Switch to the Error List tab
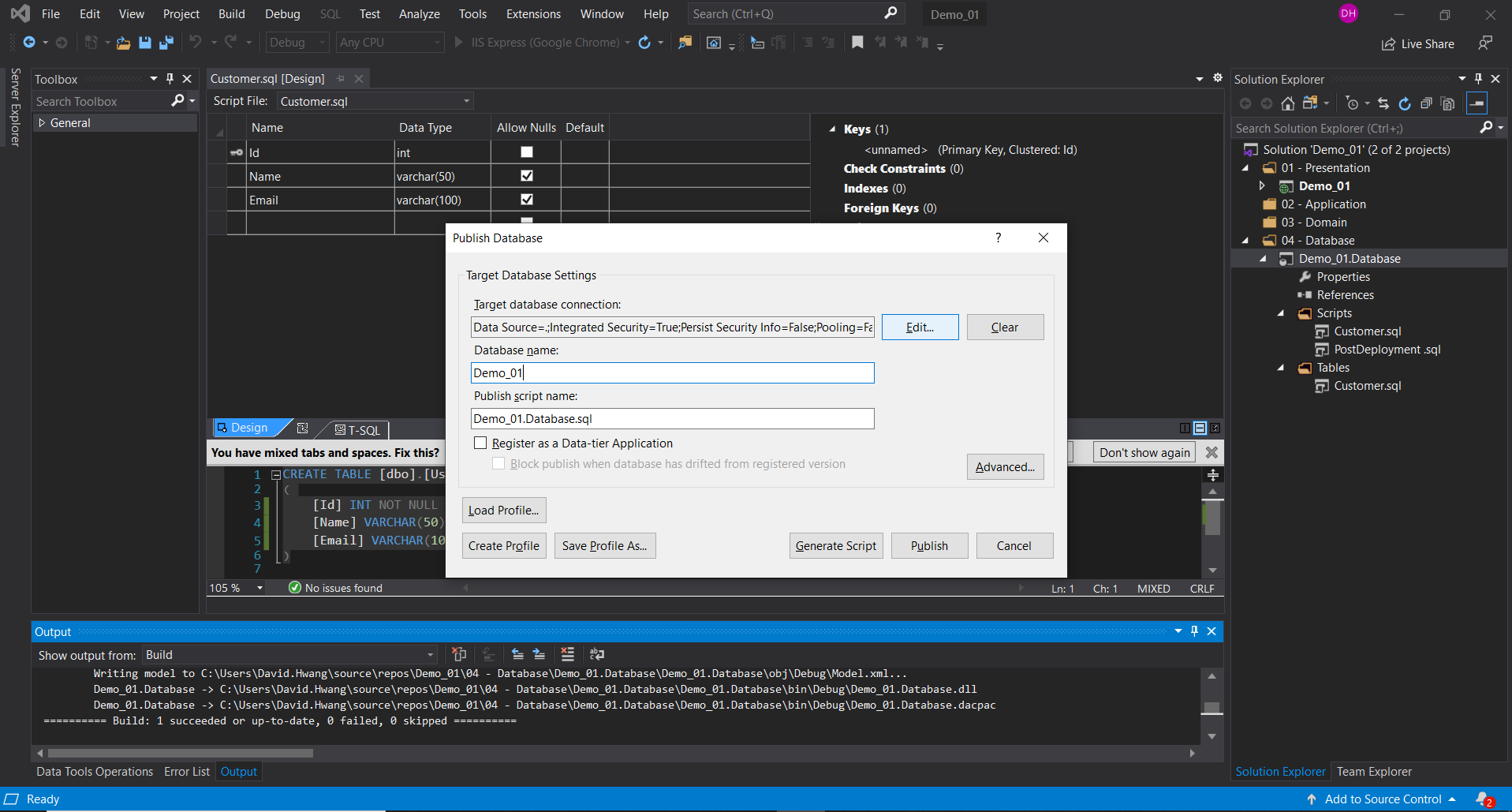 tap(187, 772)
